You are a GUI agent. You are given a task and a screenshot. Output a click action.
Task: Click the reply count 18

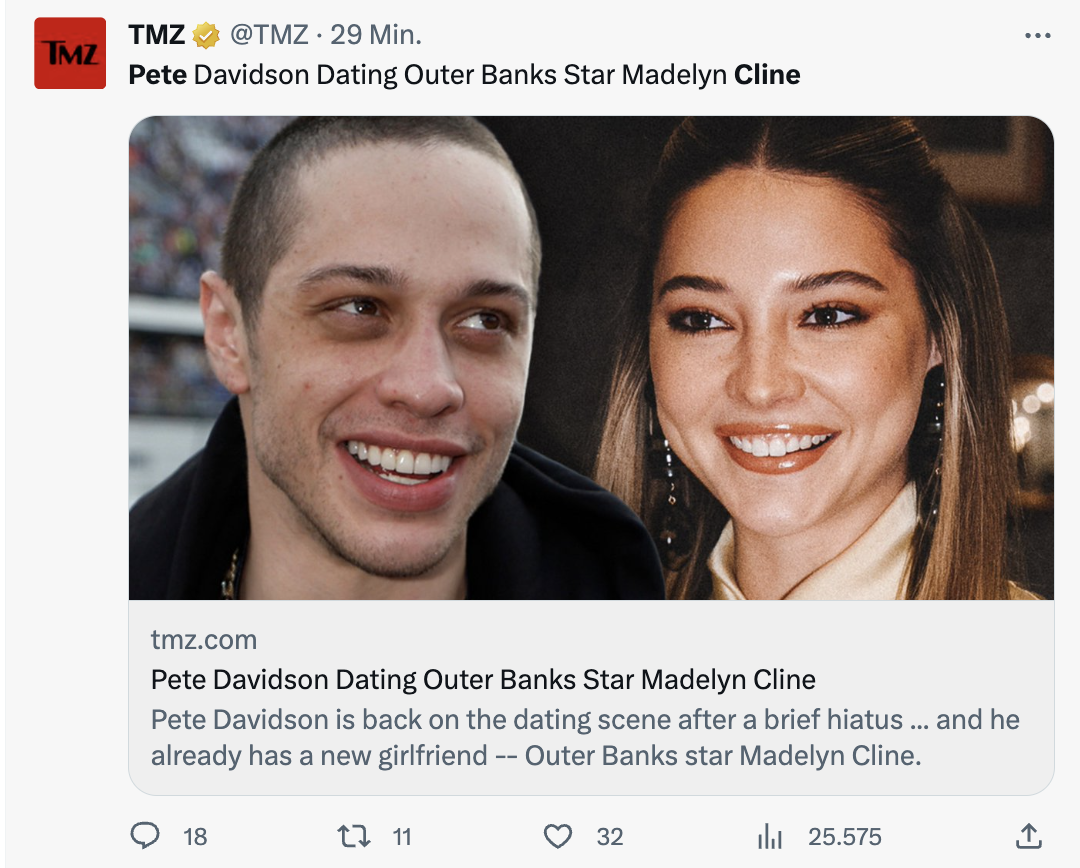[195, 836]
